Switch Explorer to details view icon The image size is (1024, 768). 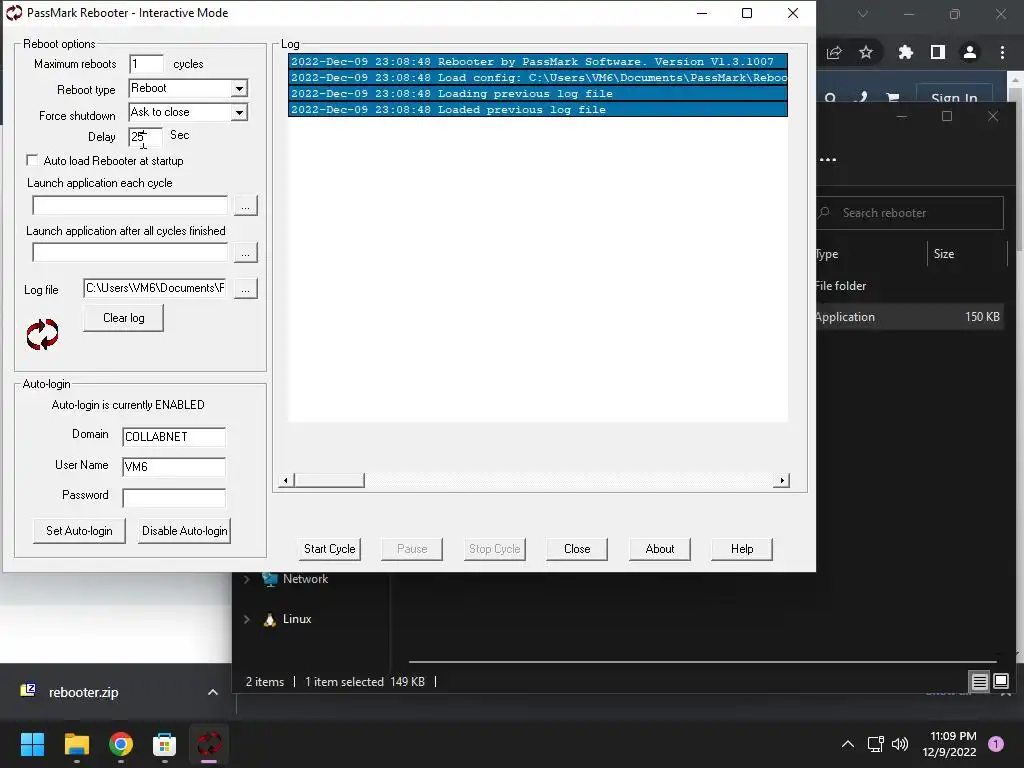click(980, 682)
